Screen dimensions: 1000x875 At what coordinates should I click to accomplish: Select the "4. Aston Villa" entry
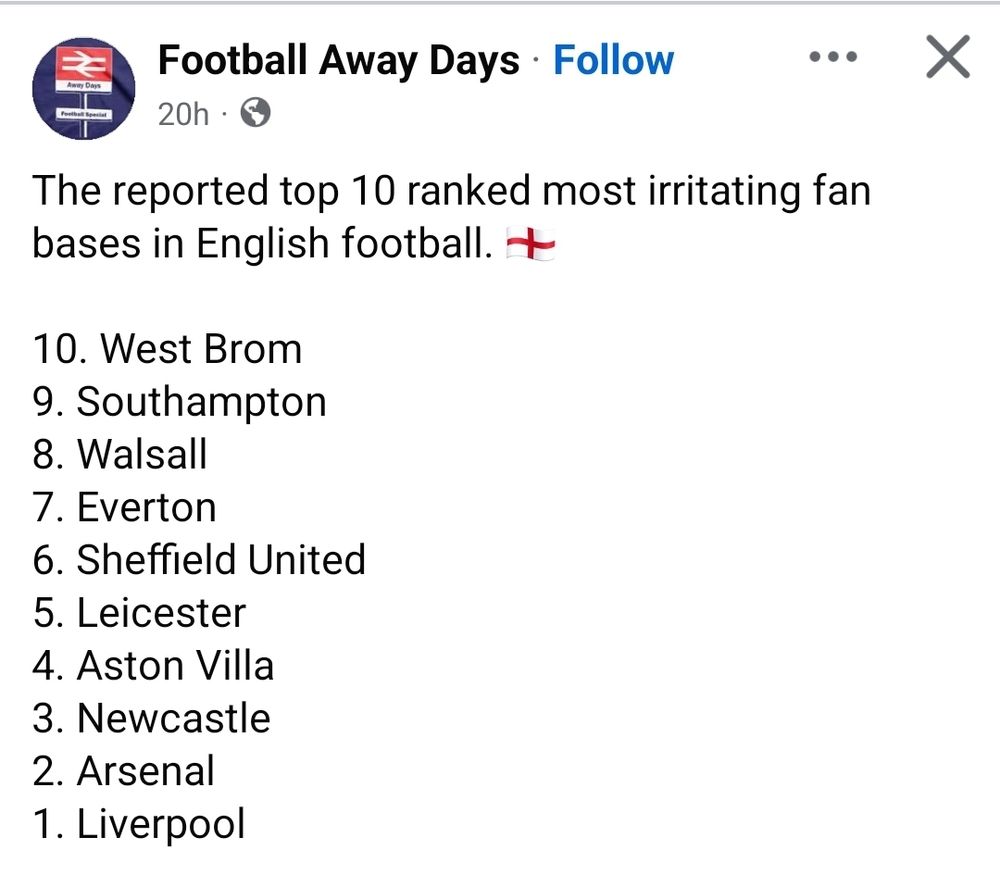tap(153, 666)
